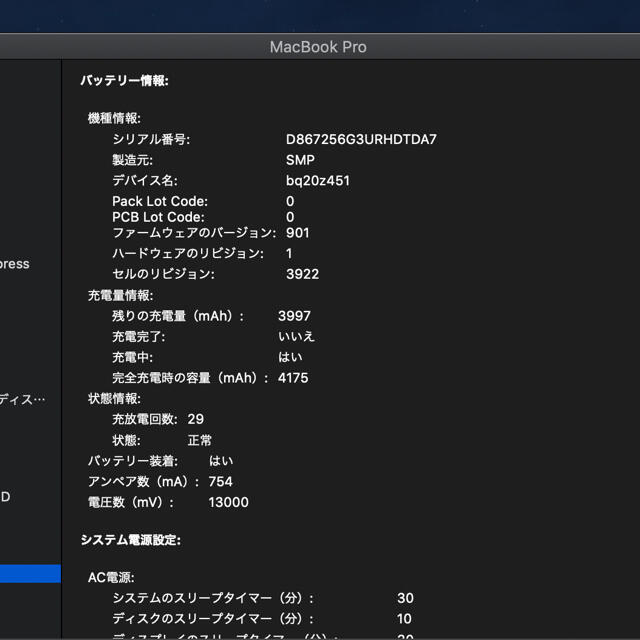The image size is (640, 640).
Task: Select system sleep timer value 30
Action: (x=405, y=598)
